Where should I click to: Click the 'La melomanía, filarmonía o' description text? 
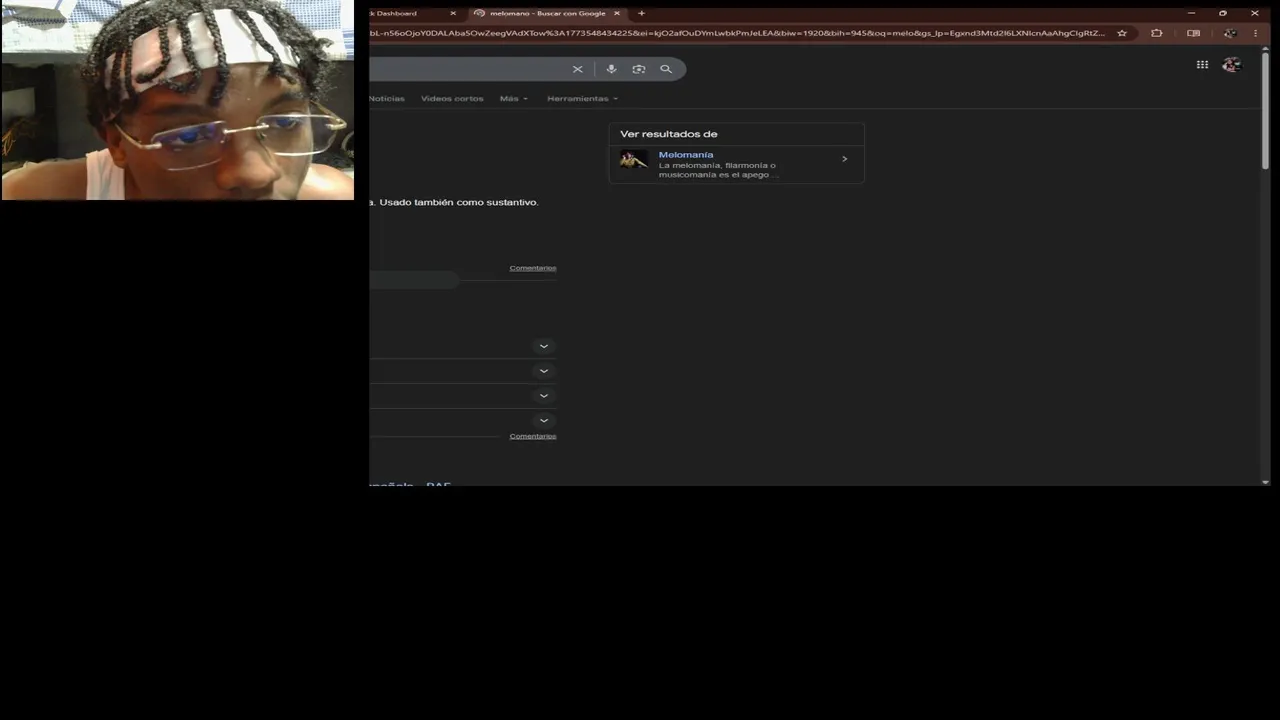coord(717,165)
